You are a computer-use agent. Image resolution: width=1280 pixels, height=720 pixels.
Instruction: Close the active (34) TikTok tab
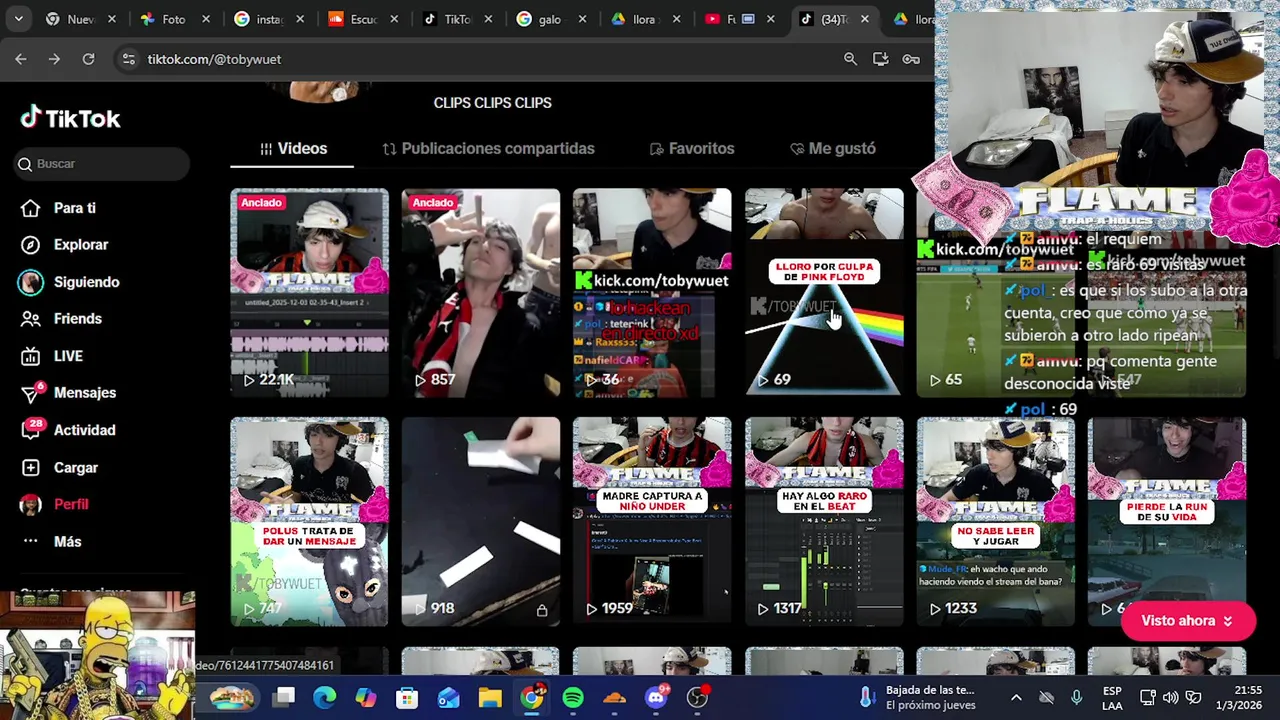point(864,19)
